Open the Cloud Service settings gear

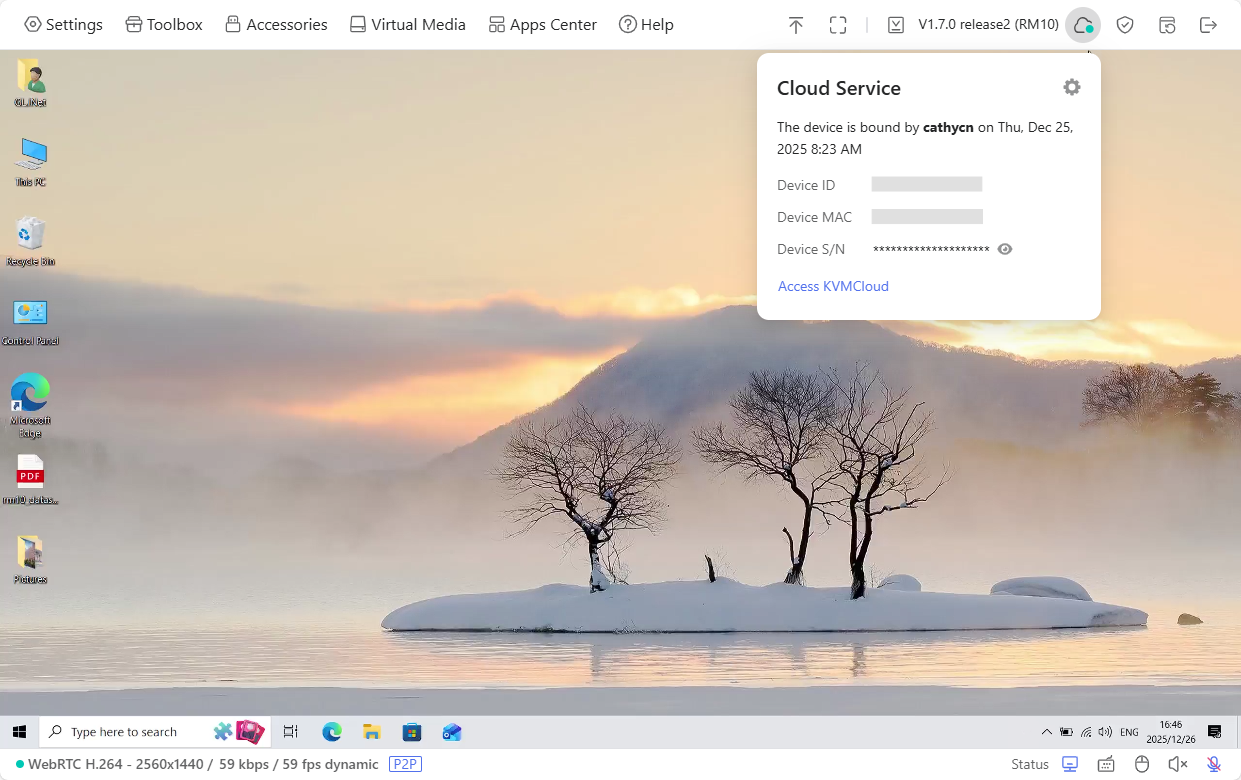coord(1071,87)
